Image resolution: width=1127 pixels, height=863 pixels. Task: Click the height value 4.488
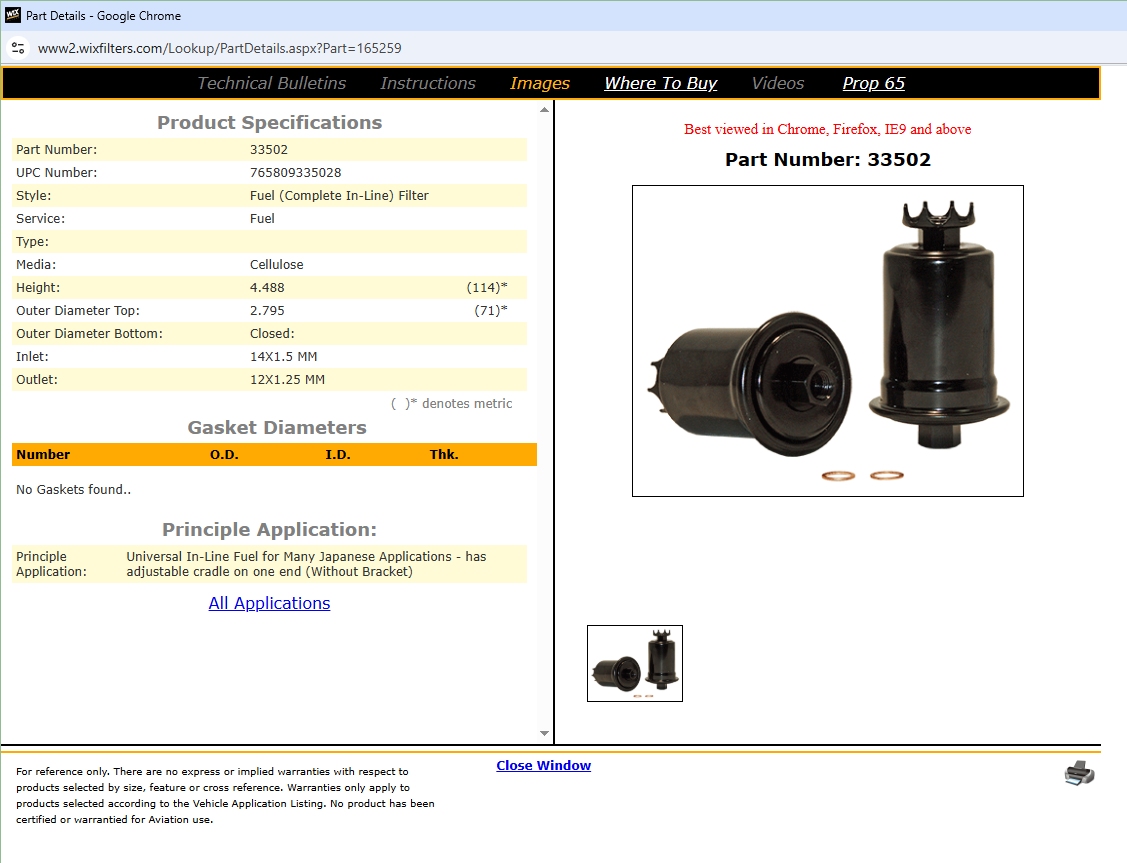click(x=267, y=287)
